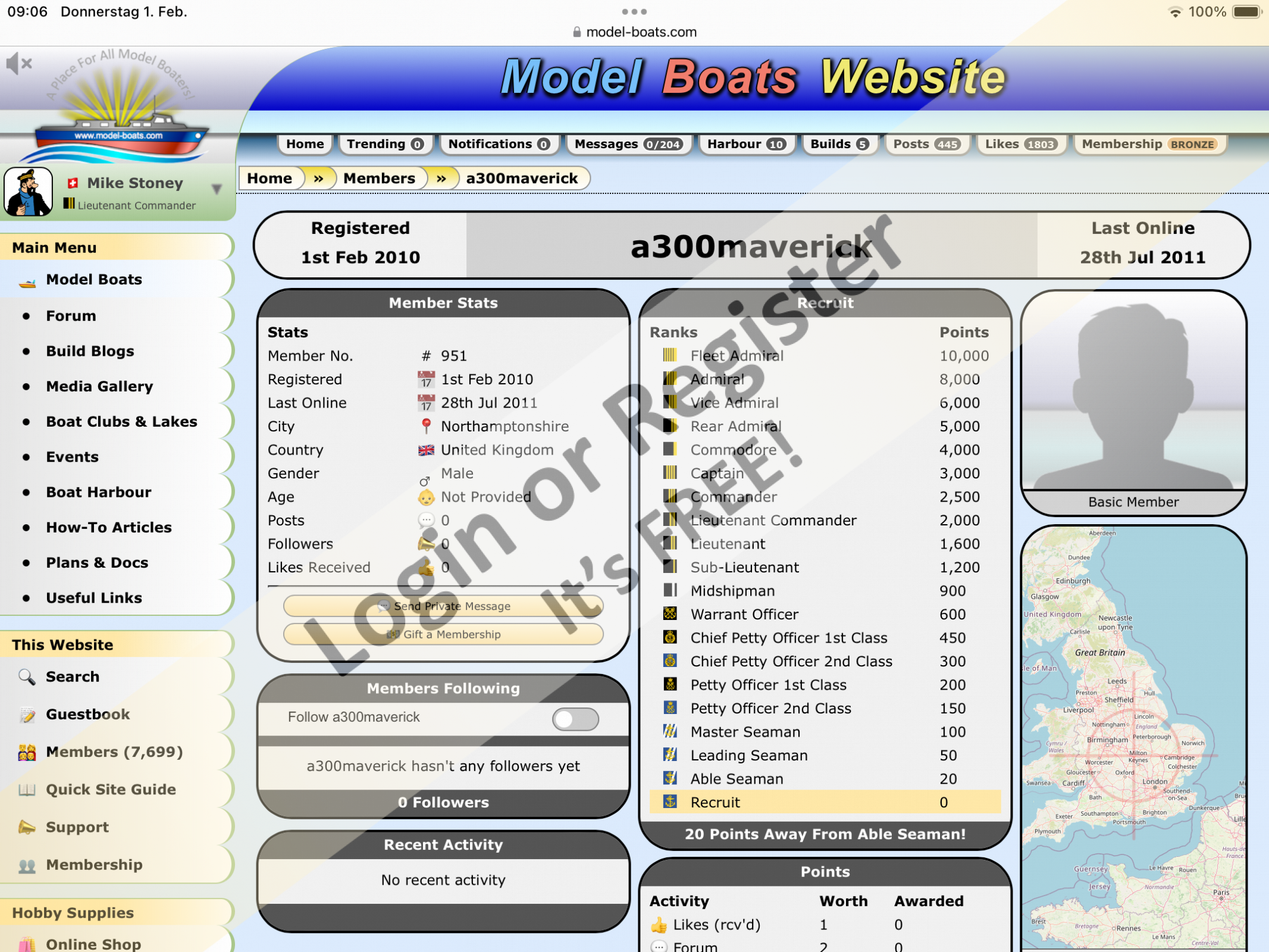Click the Quick Site Guide book icon

[x=27, y=790]
